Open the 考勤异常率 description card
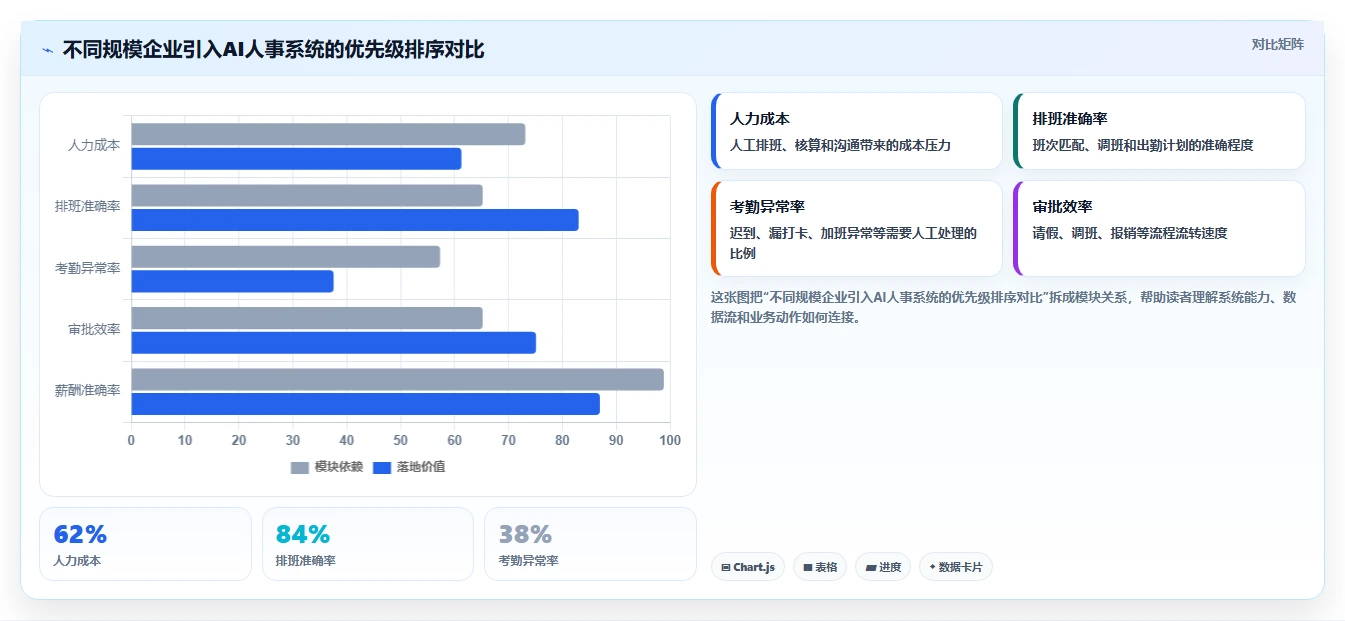 point(857,228)
